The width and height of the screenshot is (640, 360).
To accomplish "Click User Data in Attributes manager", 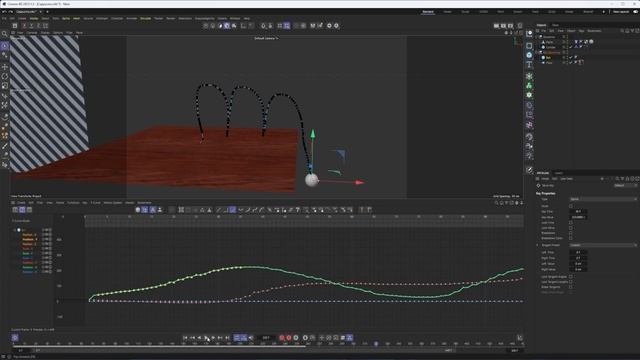I will (566, 179).
